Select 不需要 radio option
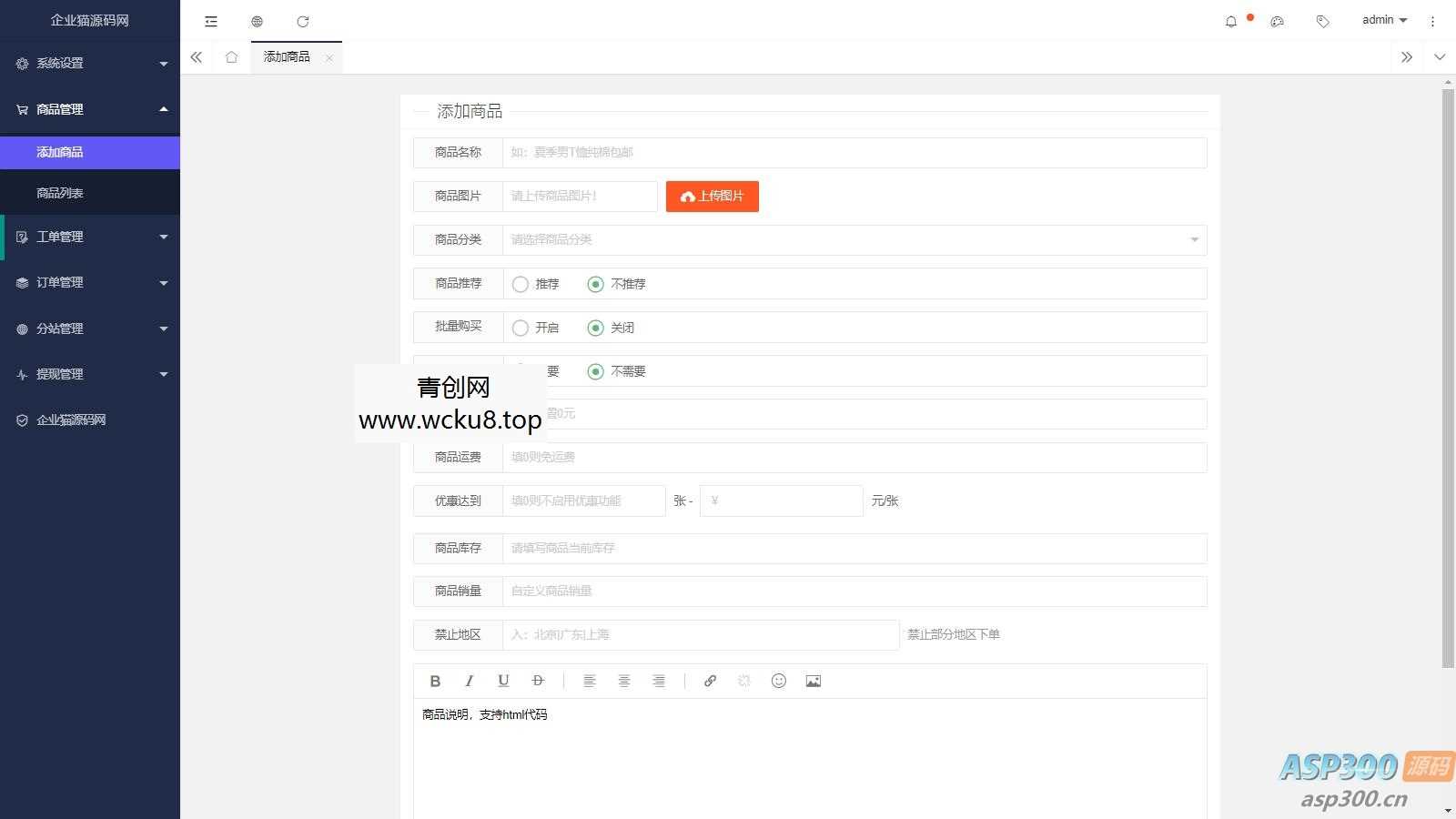 tap(596, 371)
